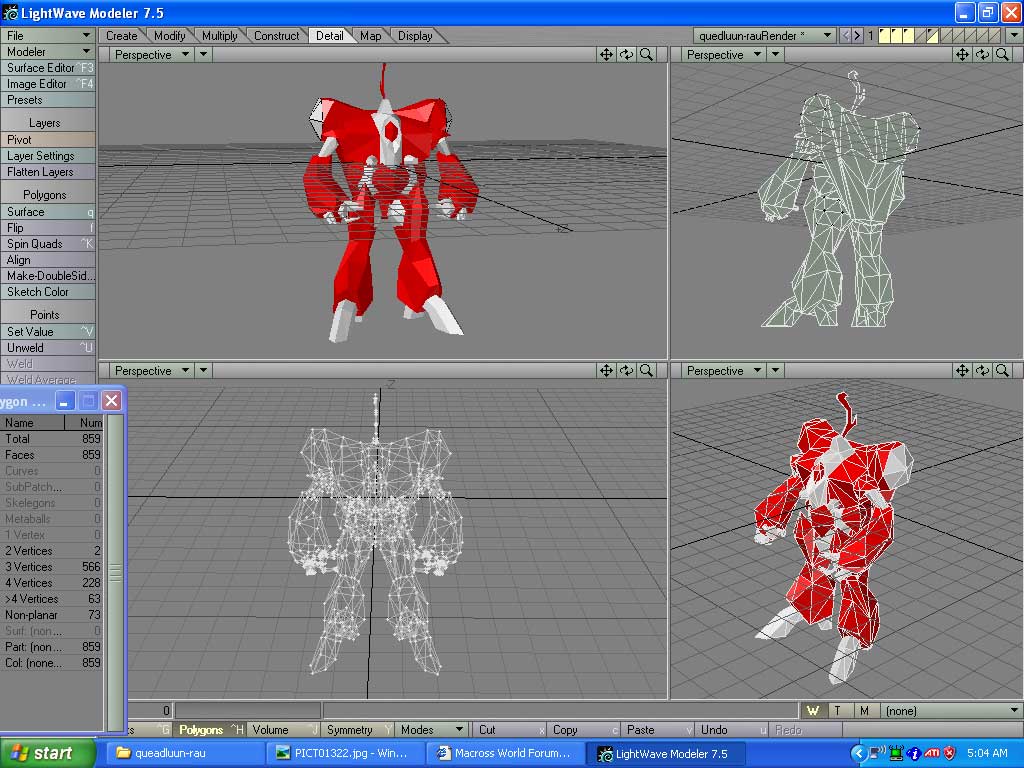The image size is (1024, 768).
Task: Click the rotate icon of the upper-right wireframe viewport
Action: click(982, 55)
